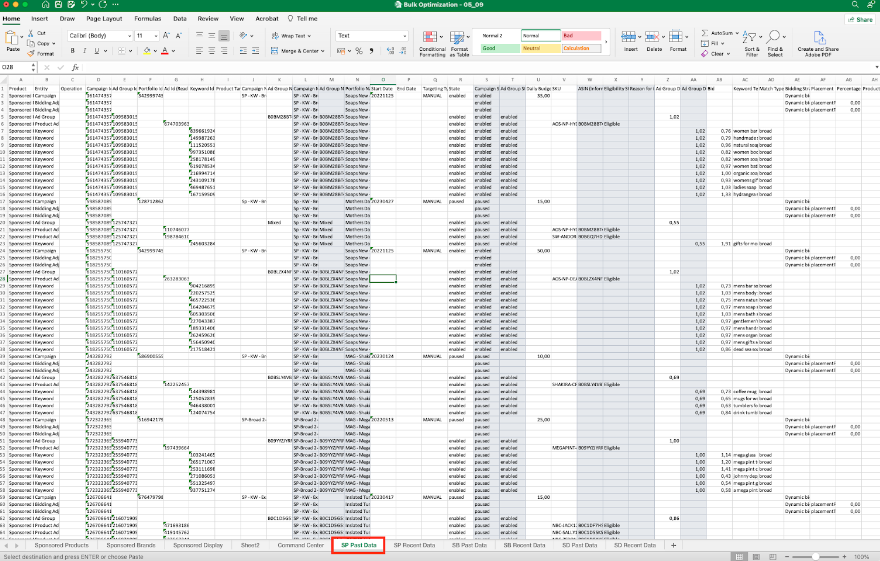Apply the Good cell style
This screenshot has width=880, height=561.
499,48
